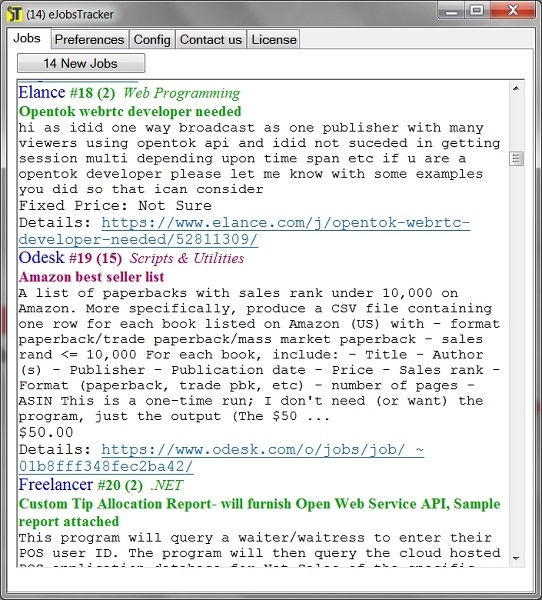The height and width of the screenshot is (600, 542).
Task: Click the '$50.00' price line
Action: point(46,432)
